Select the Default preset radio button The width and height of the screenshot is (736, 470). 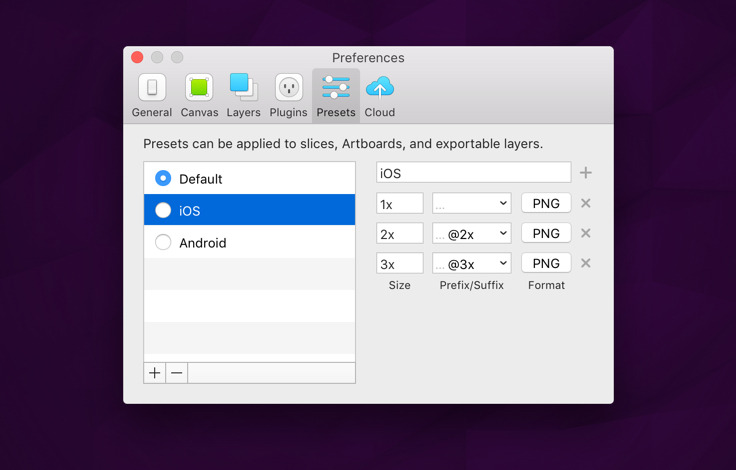[x=163, y=178]
